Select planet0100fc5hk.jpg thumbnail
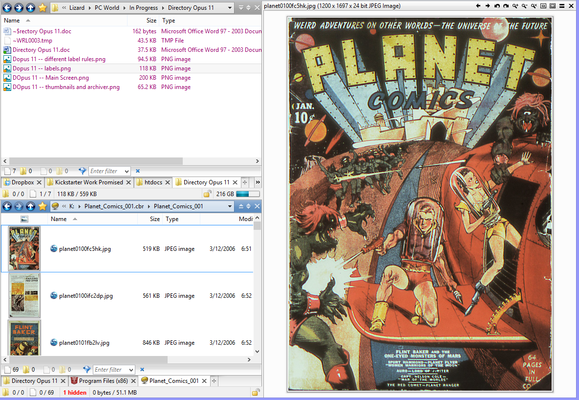The width and height of the screenshot is (579, 400). pos(24,248)
